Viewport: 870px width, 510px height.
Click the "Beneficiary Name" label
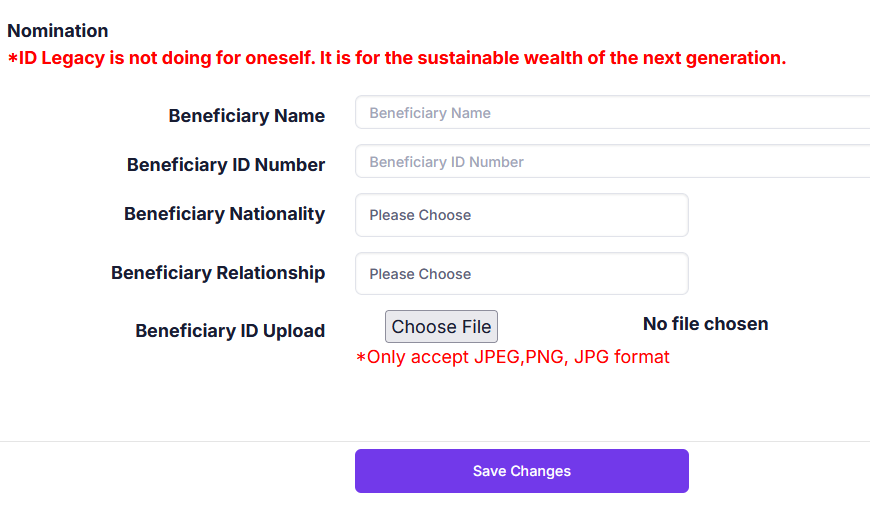246,116
